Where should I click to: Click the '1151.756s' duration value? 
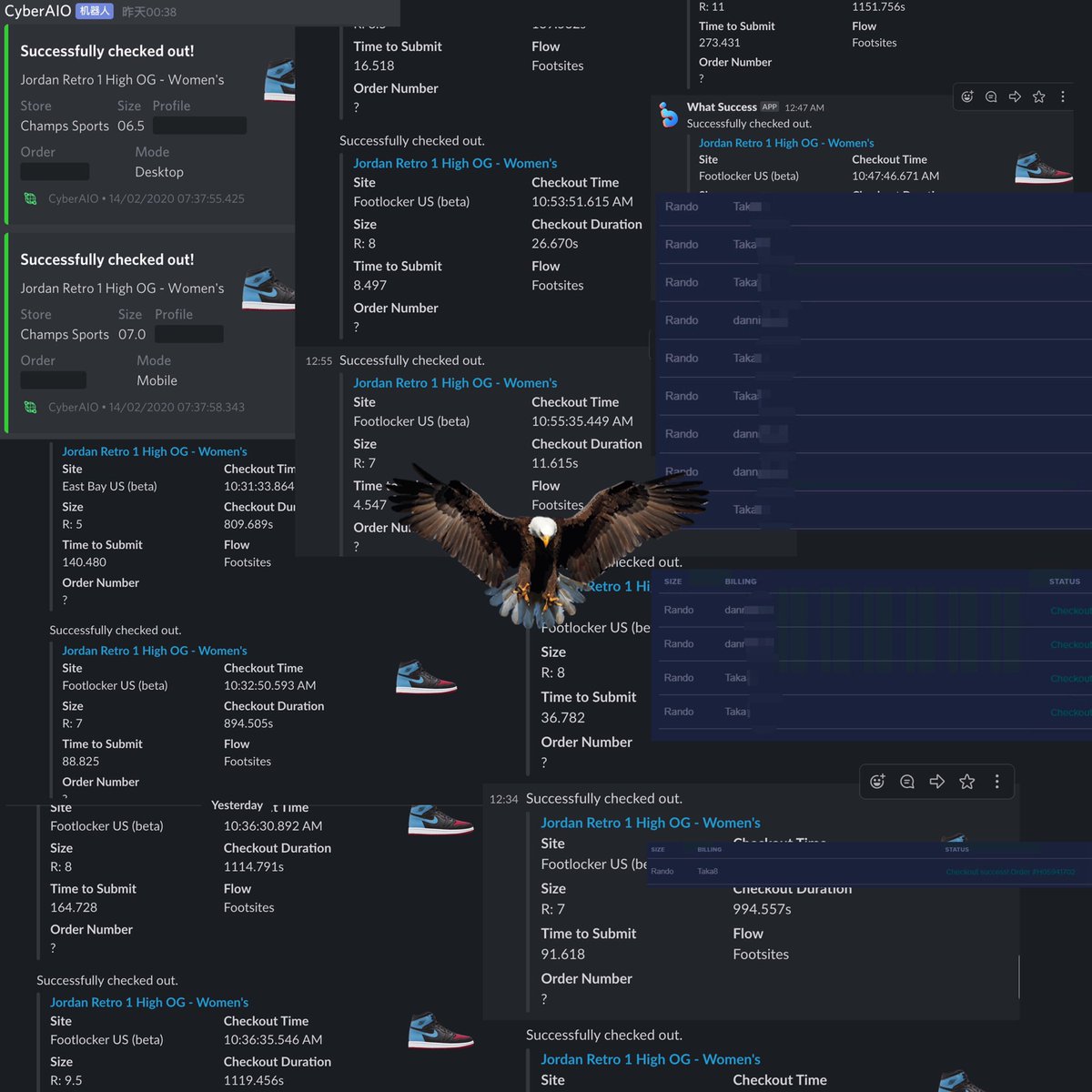click(879, 6)
